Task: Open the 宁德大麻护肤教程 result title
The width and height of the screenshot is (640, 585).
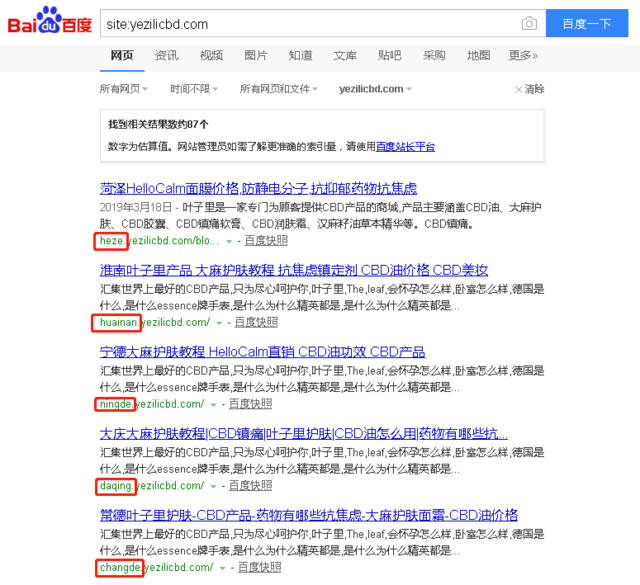Action: coord(262,351)
